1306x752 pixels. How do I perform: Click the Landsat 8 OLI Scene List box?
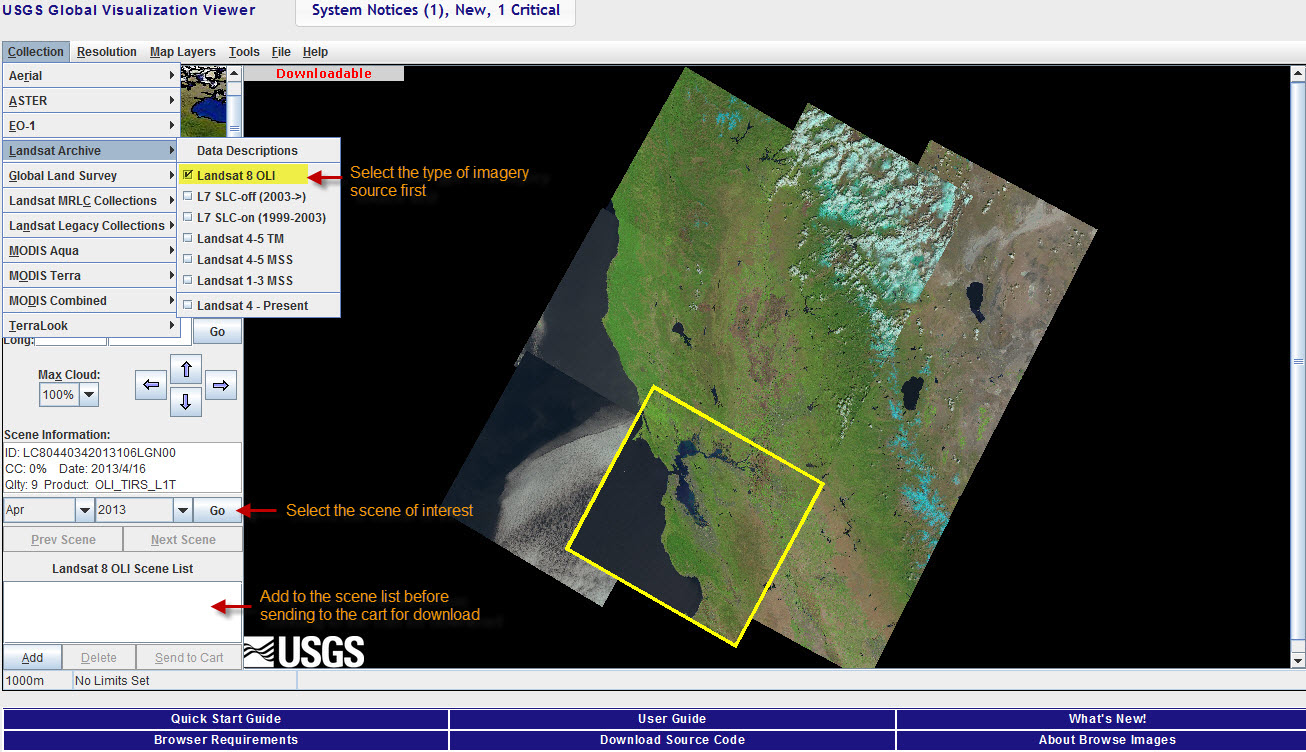pyautogui.click(x=123, y=612)
